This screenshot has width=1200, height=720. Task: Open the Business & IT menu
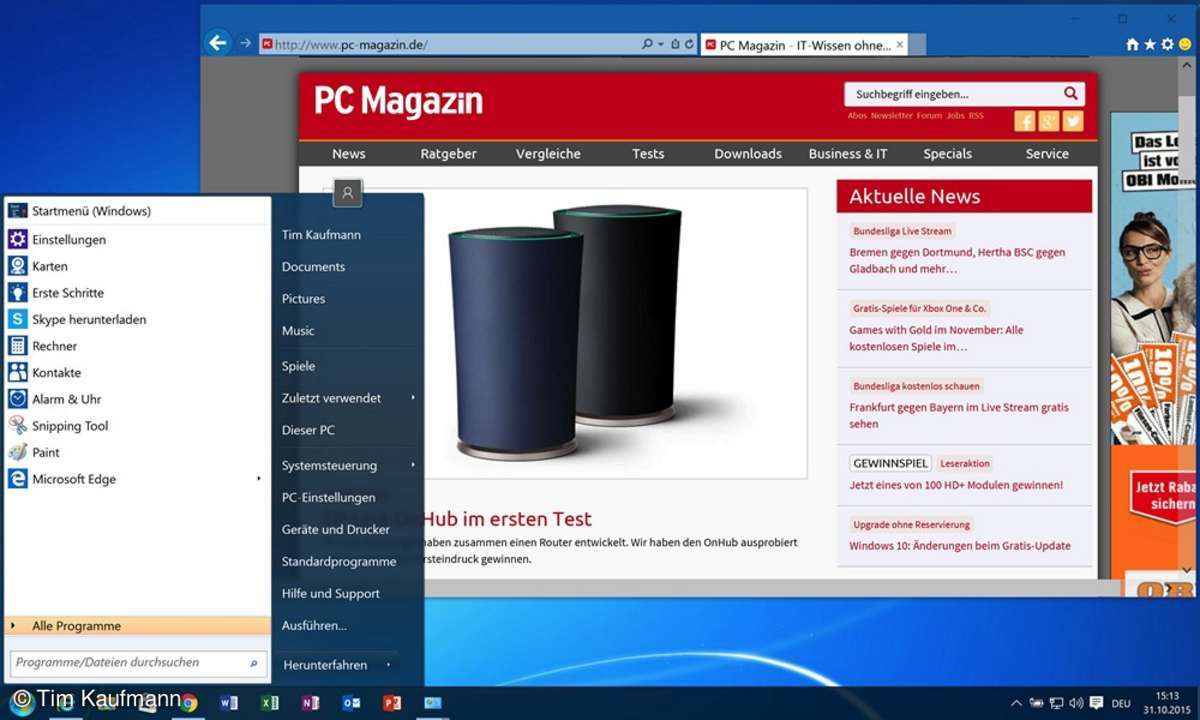[x=848, y=153]
